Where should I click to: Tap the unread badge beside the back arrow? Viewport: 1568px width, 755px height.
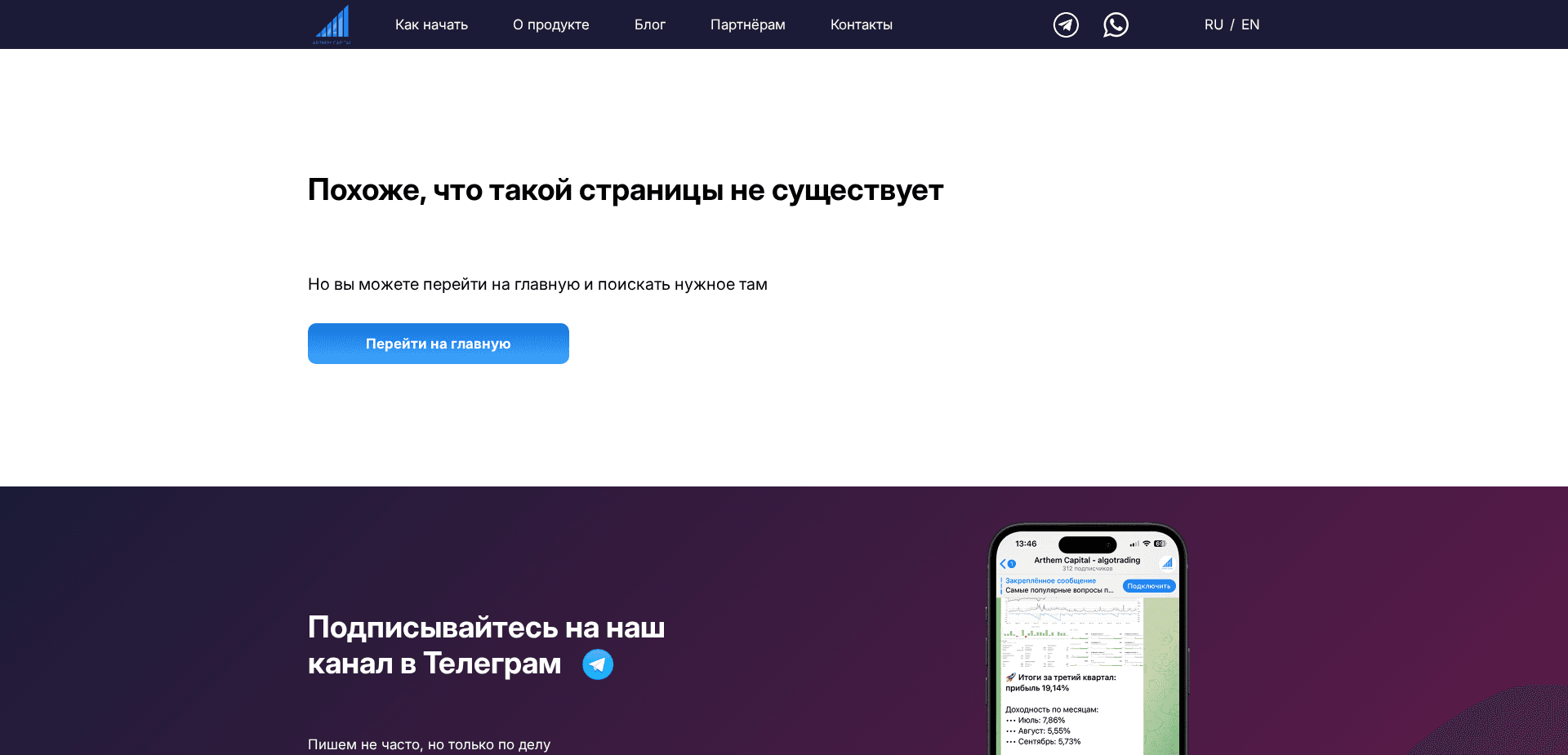point(1011,563)
